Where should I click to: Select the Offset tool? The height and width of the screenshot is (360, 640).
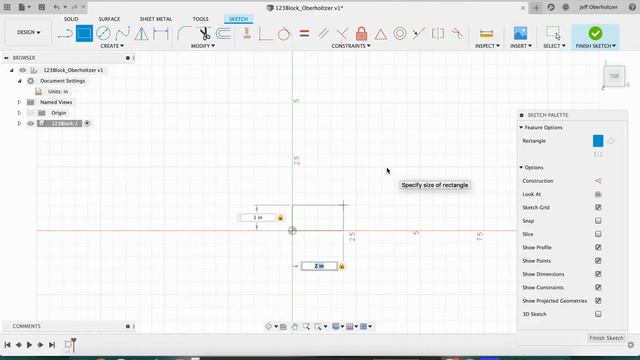223,33
